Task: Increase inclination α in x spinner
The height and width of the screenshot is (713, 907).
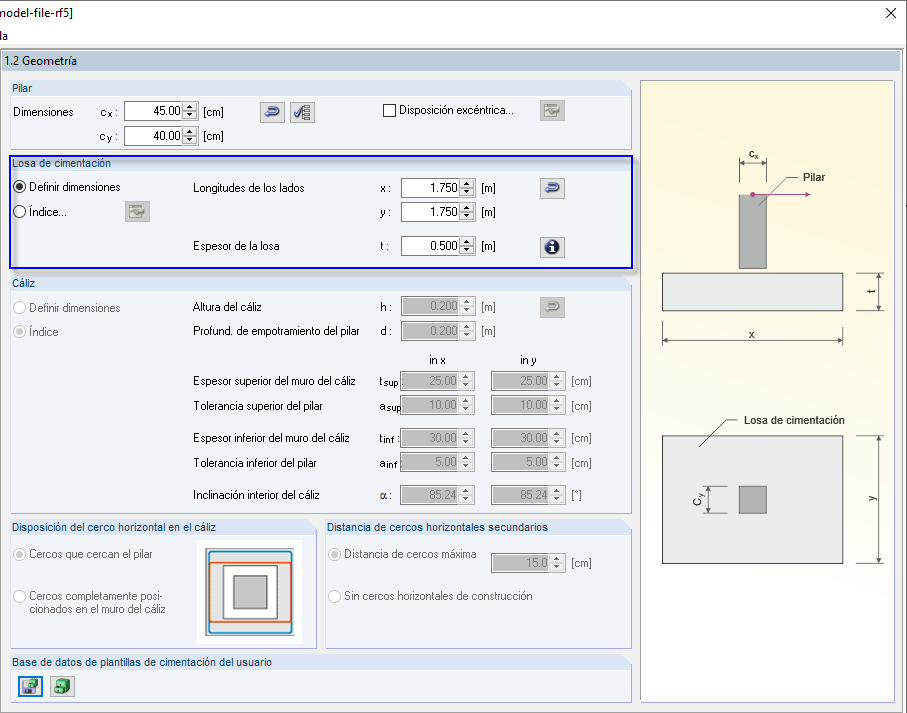Action: [466, 492]
